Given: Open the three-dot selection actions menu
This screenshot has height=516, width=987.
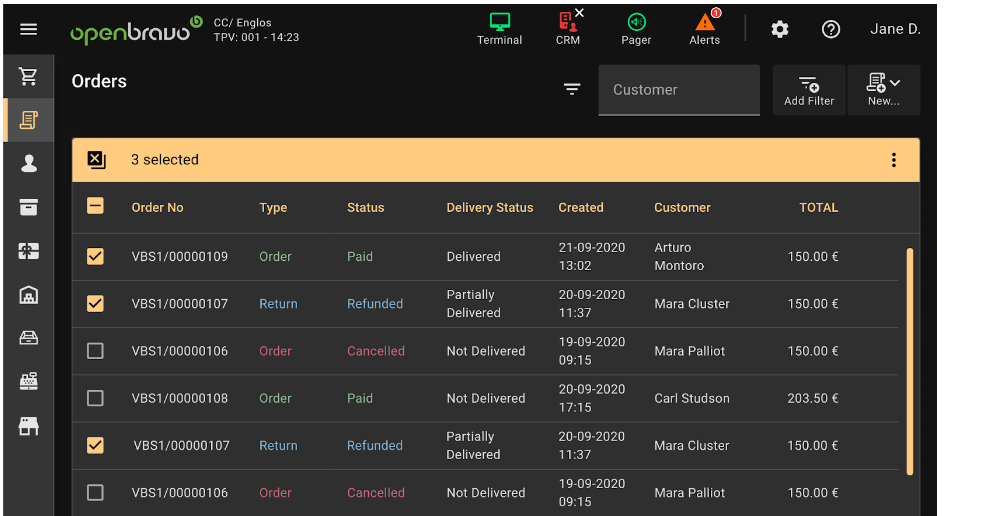Looking at the screenshot, I should [893, 160].
